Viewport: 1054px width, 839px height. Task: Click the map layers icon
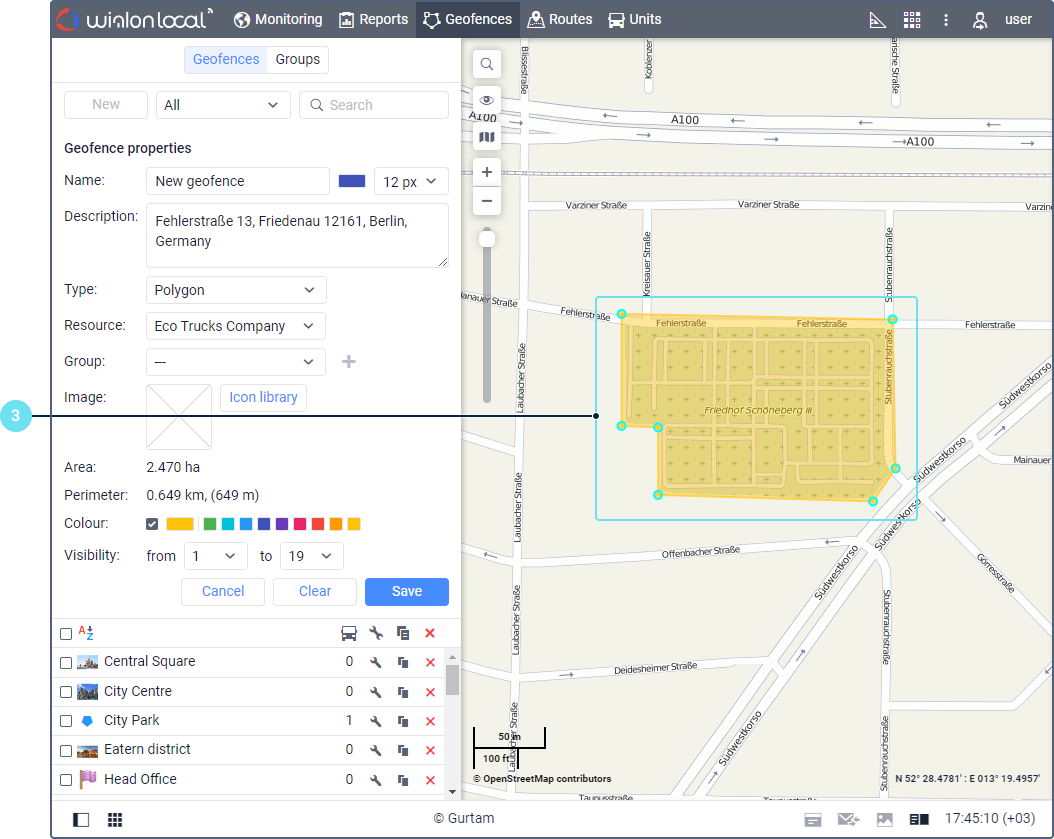(487, 137)
